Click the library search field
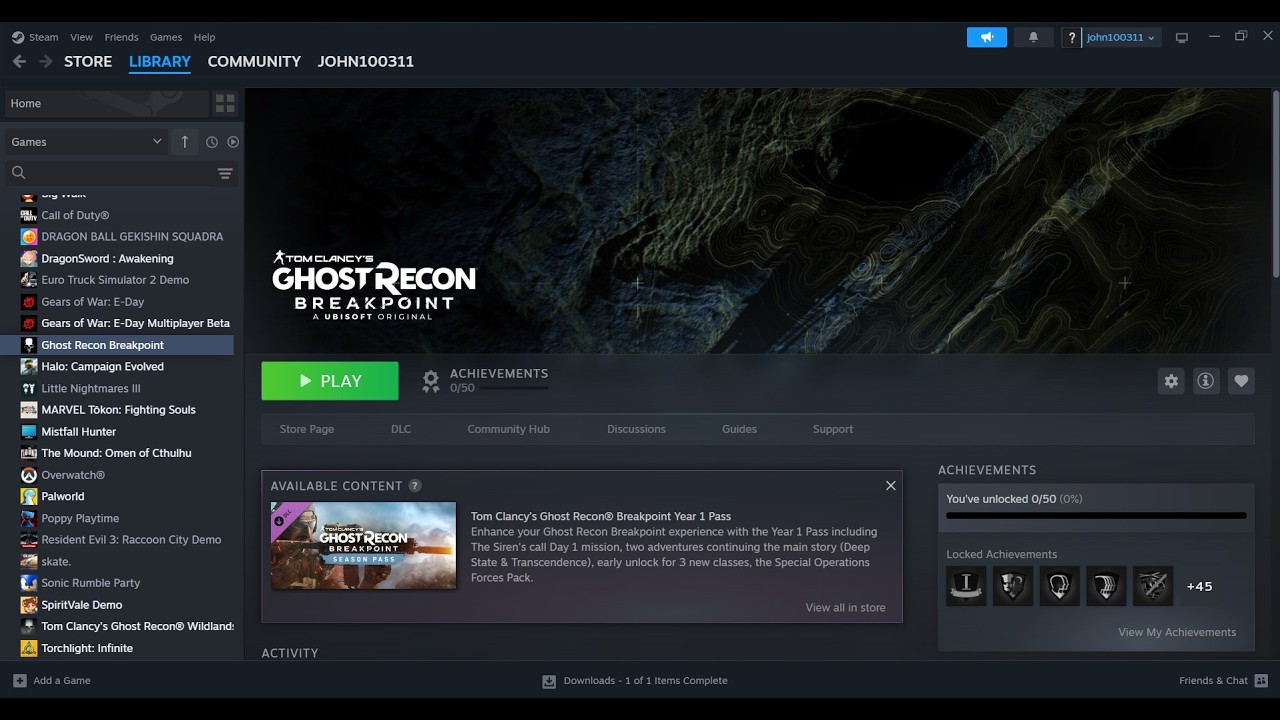The height and width of the screenshot is (720, 1280). pyautogui.click(x=120, y=173)
